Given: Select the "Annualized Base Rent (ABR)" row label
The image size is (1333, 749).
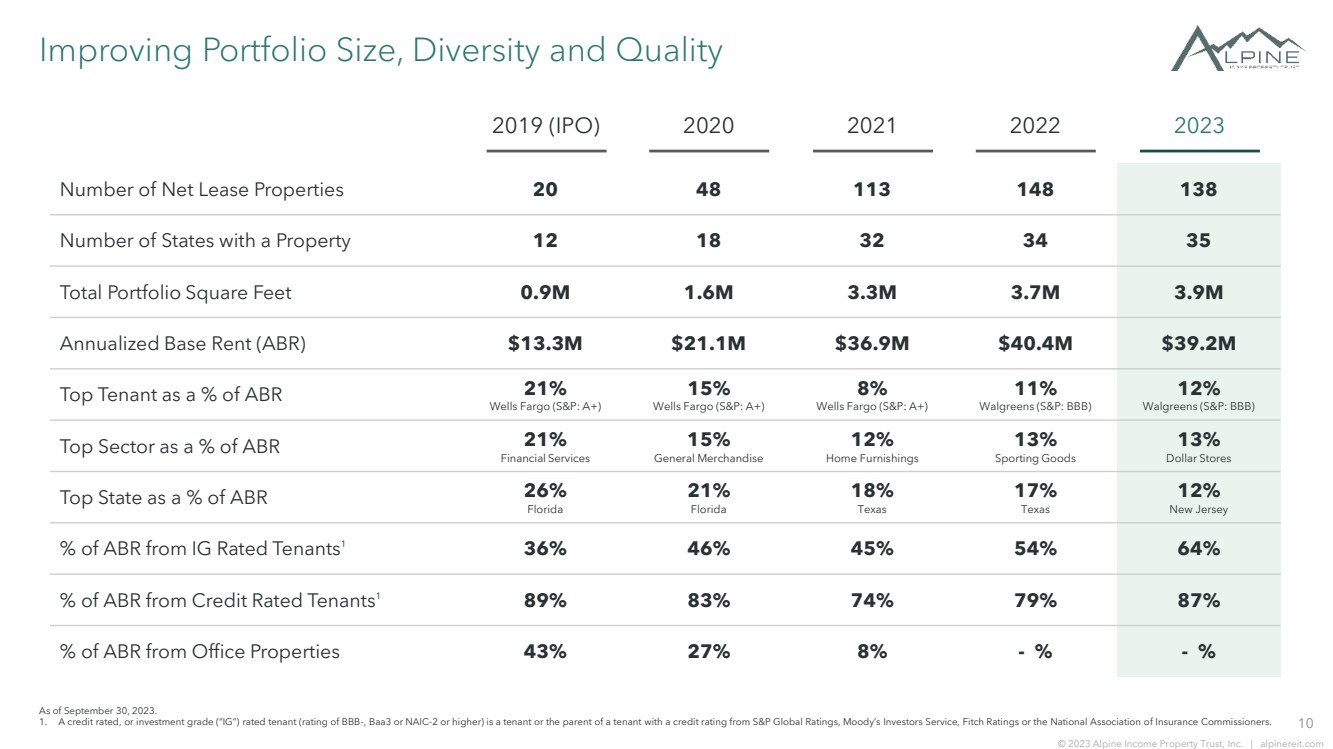Looking at the screenshot, I should click(183, 344).
